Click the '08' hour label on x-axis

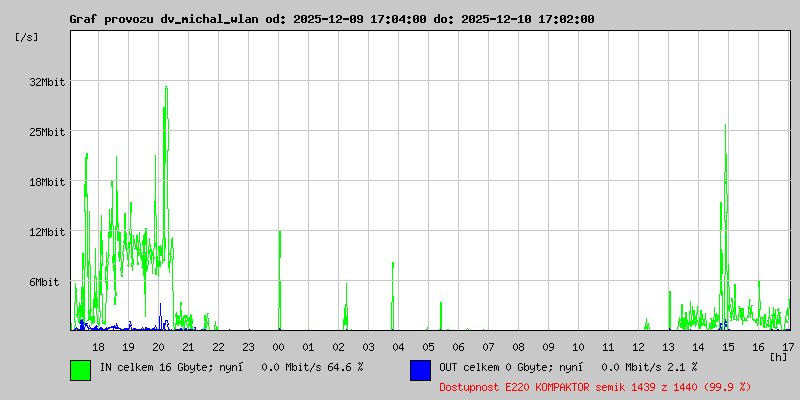tap(518, 347)
